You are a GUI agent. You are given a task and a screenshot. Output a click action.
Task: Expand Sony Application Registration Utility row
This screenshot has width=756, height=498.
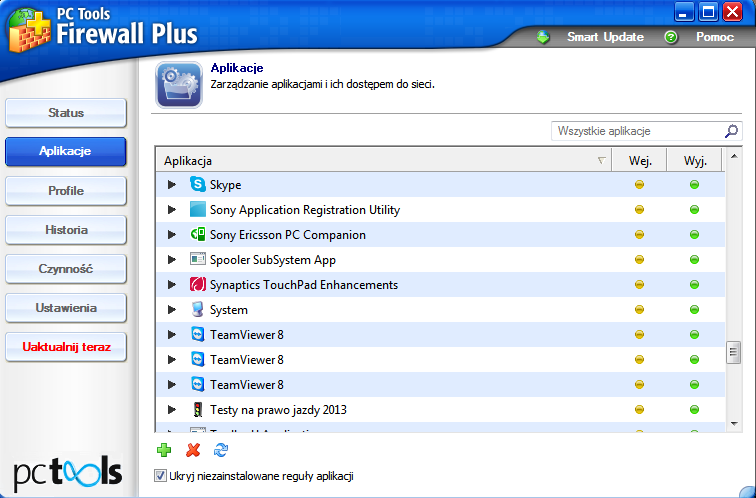tap(172, 210)
